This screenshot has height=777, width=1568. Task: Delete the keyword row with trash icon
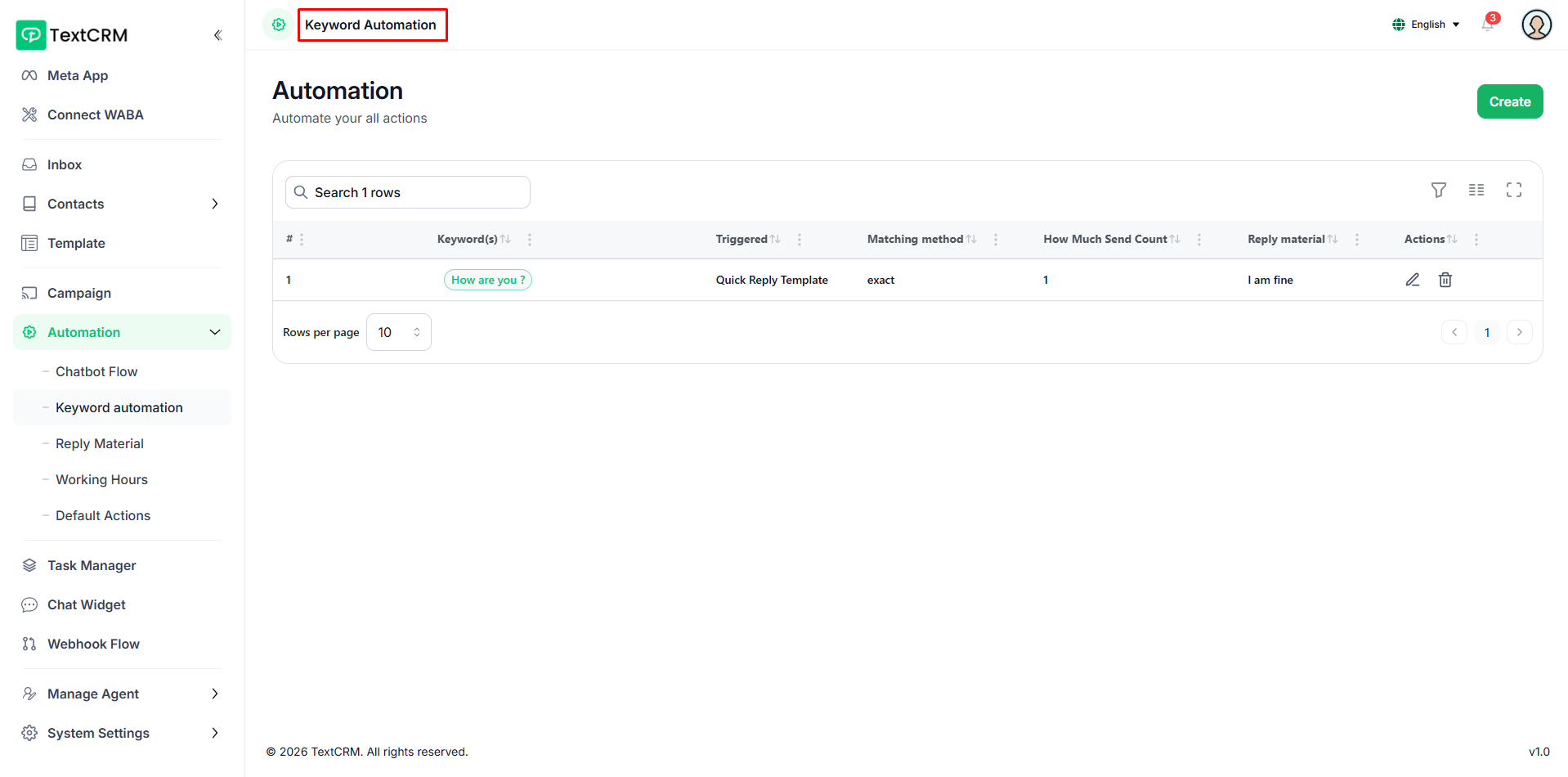[x=1445, y=280]
